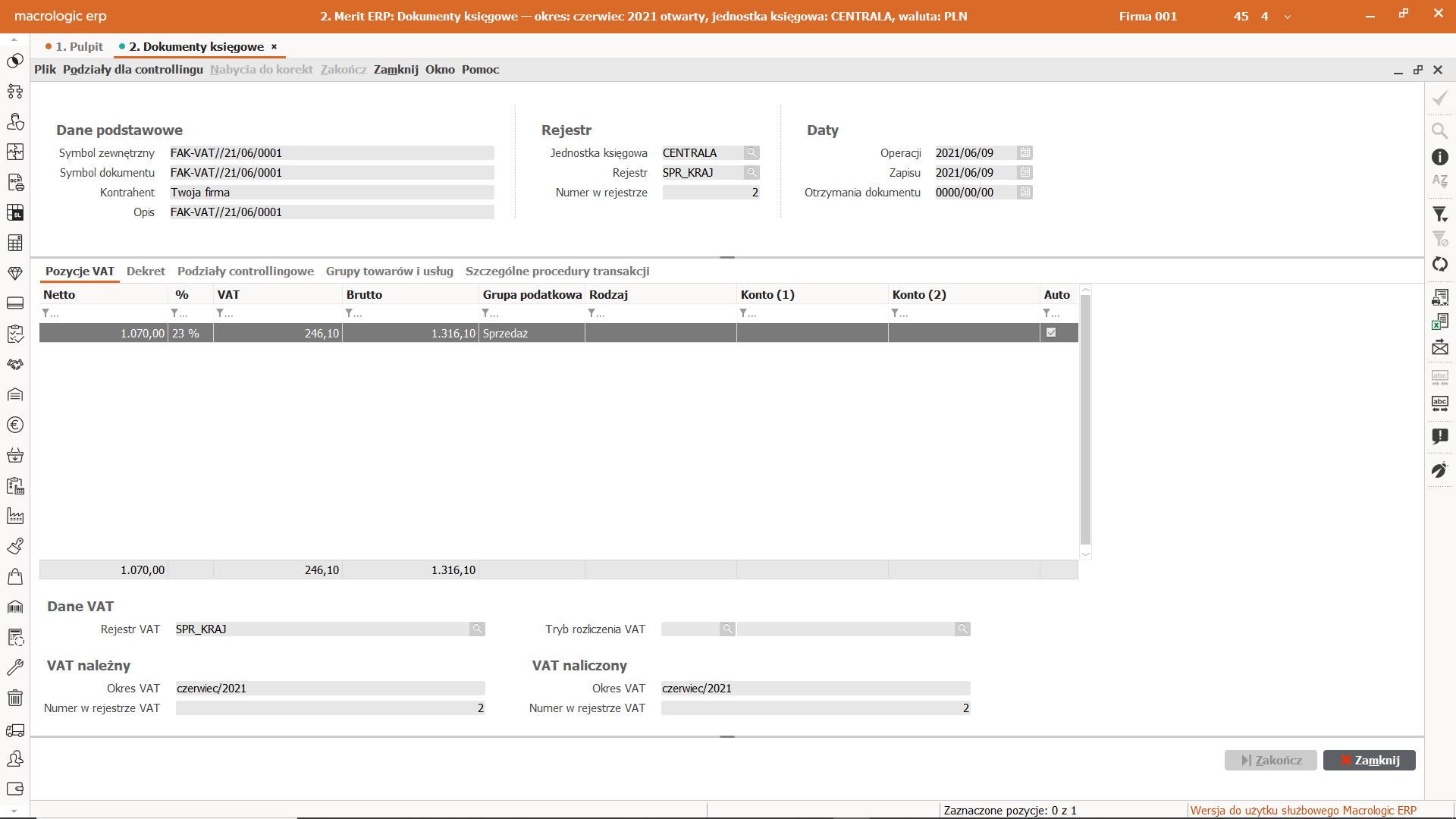Click the Netto column filter field
This screenshot has width=1456, height=819.
click(103, 313)
